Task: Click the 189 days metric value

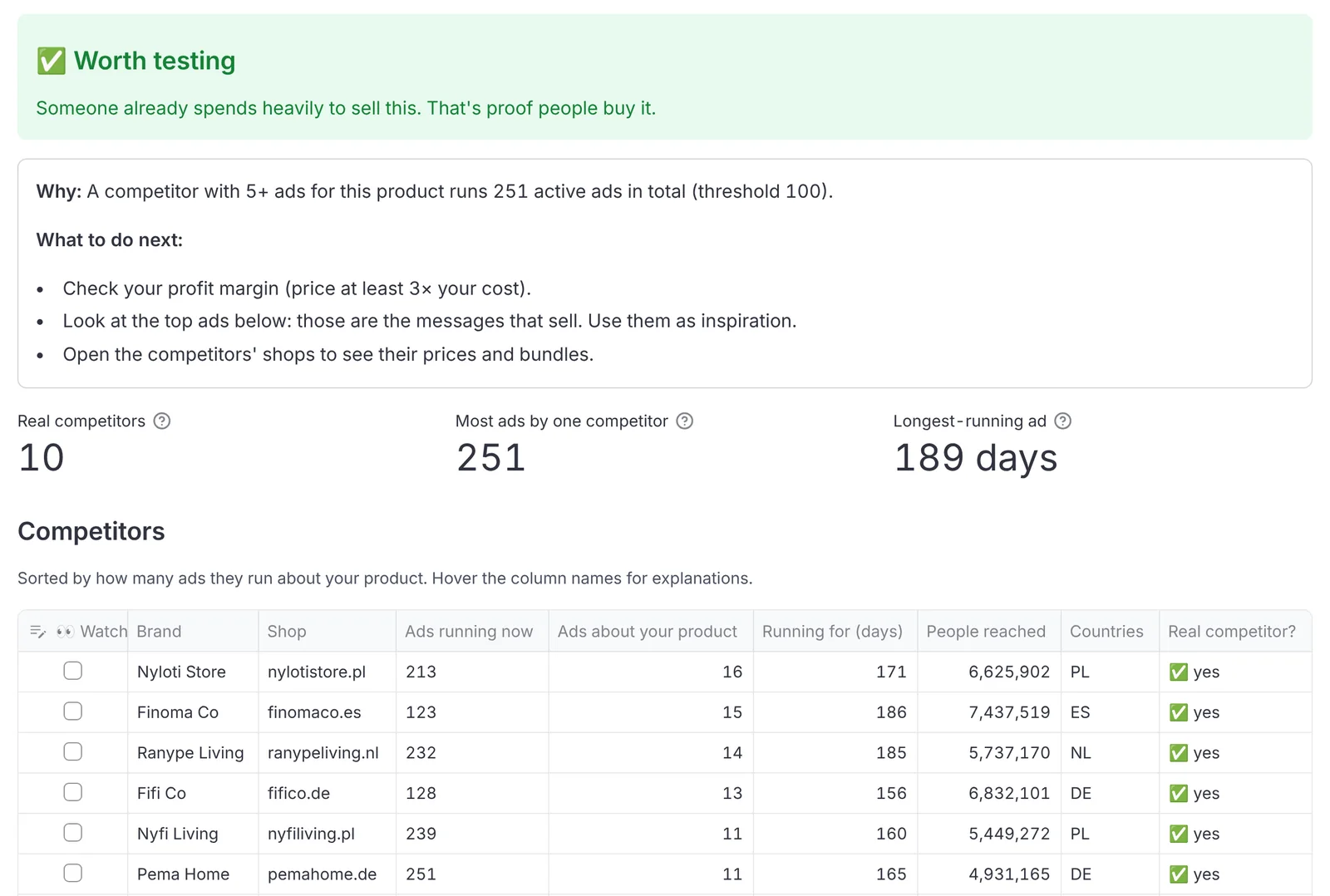Action: (x=976, y=457)
